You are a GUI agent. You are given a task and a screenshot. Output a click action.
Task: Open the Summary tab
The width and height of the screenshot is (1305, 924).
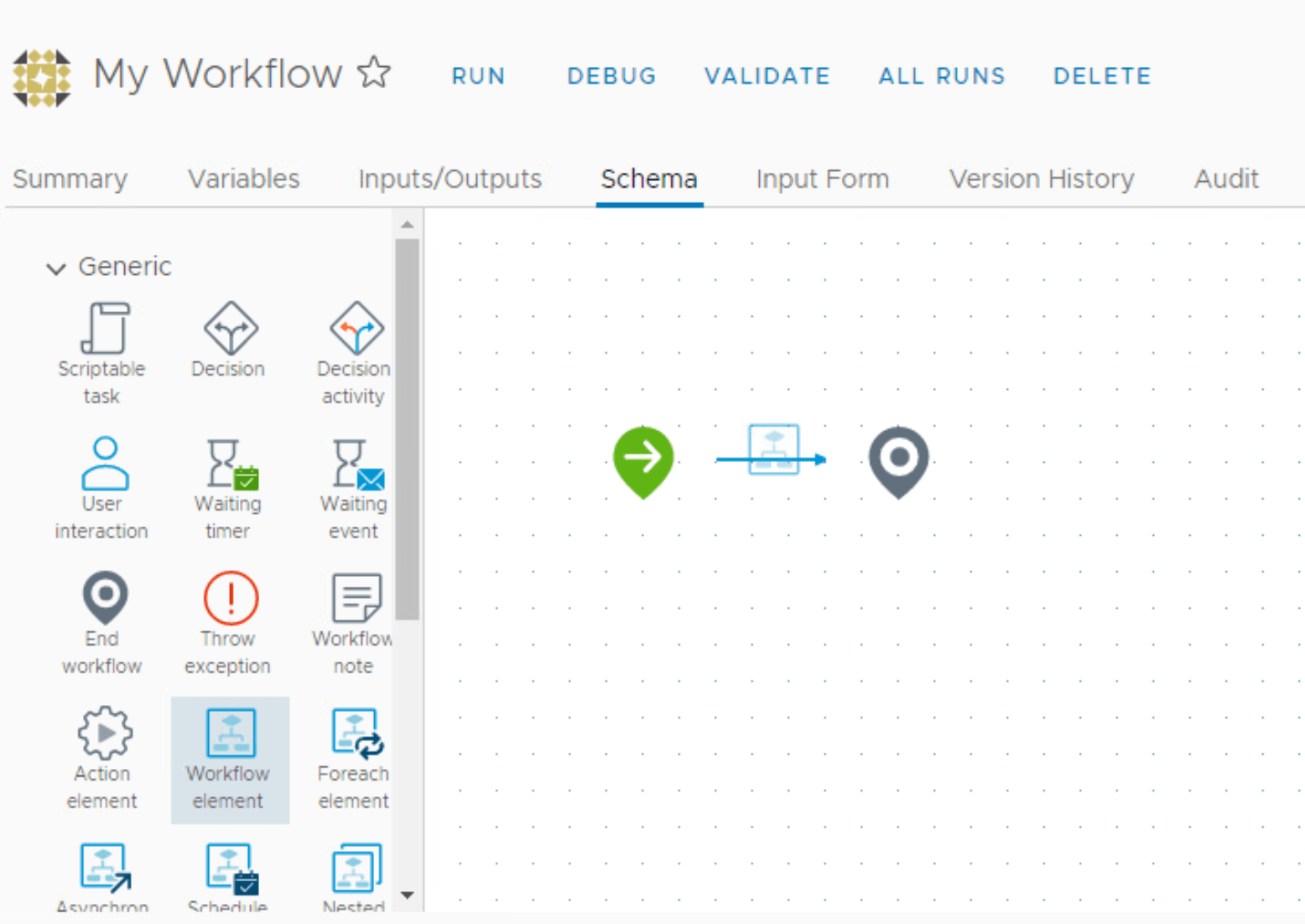[x=70, y=179]
